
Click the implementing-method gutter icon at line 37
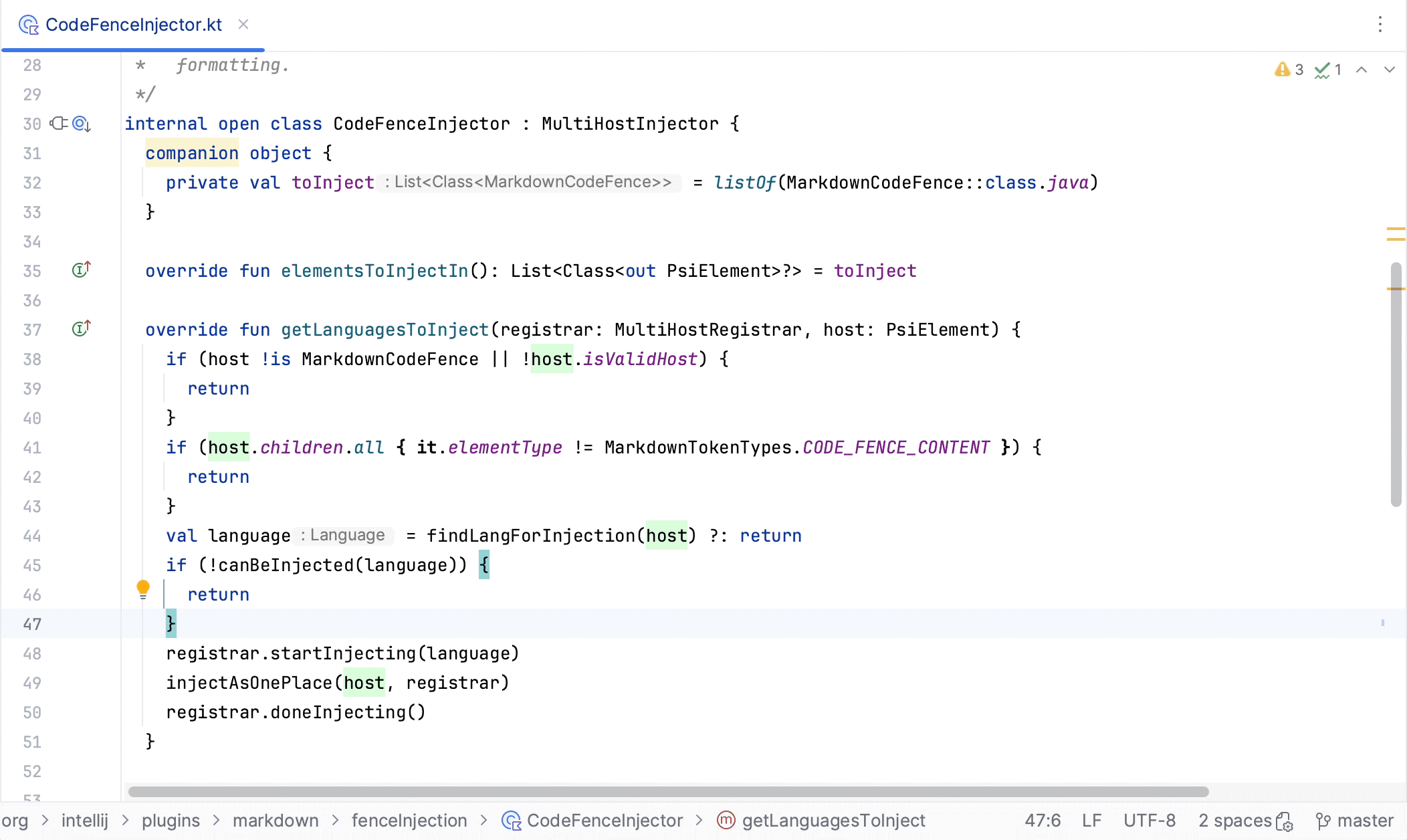click(80, 329)
